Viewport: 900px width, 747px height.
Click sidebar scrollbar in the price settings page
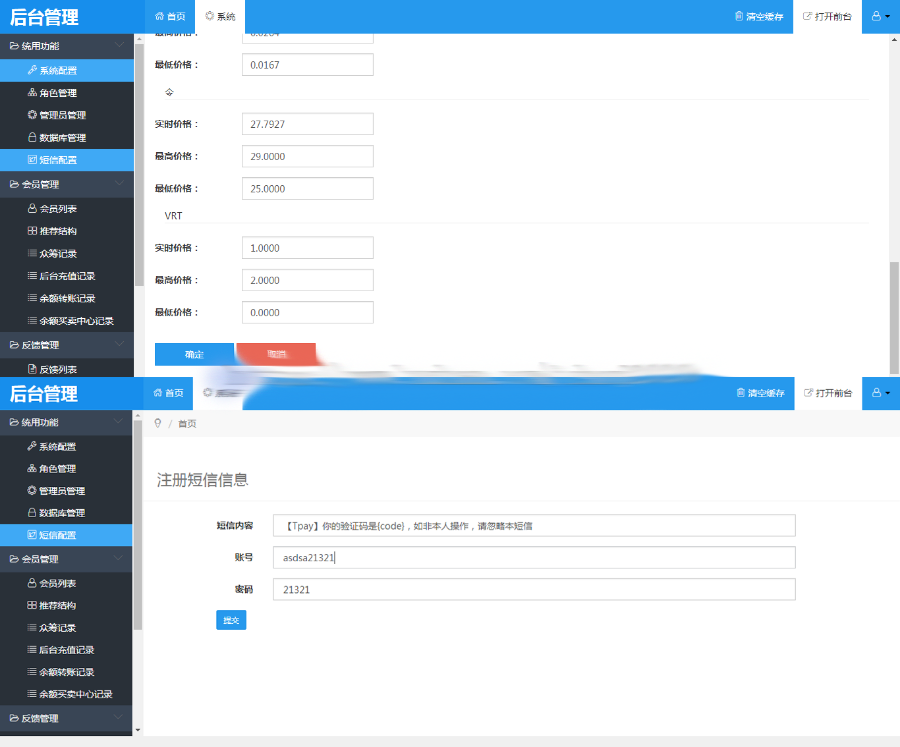[x=139, y=165]
